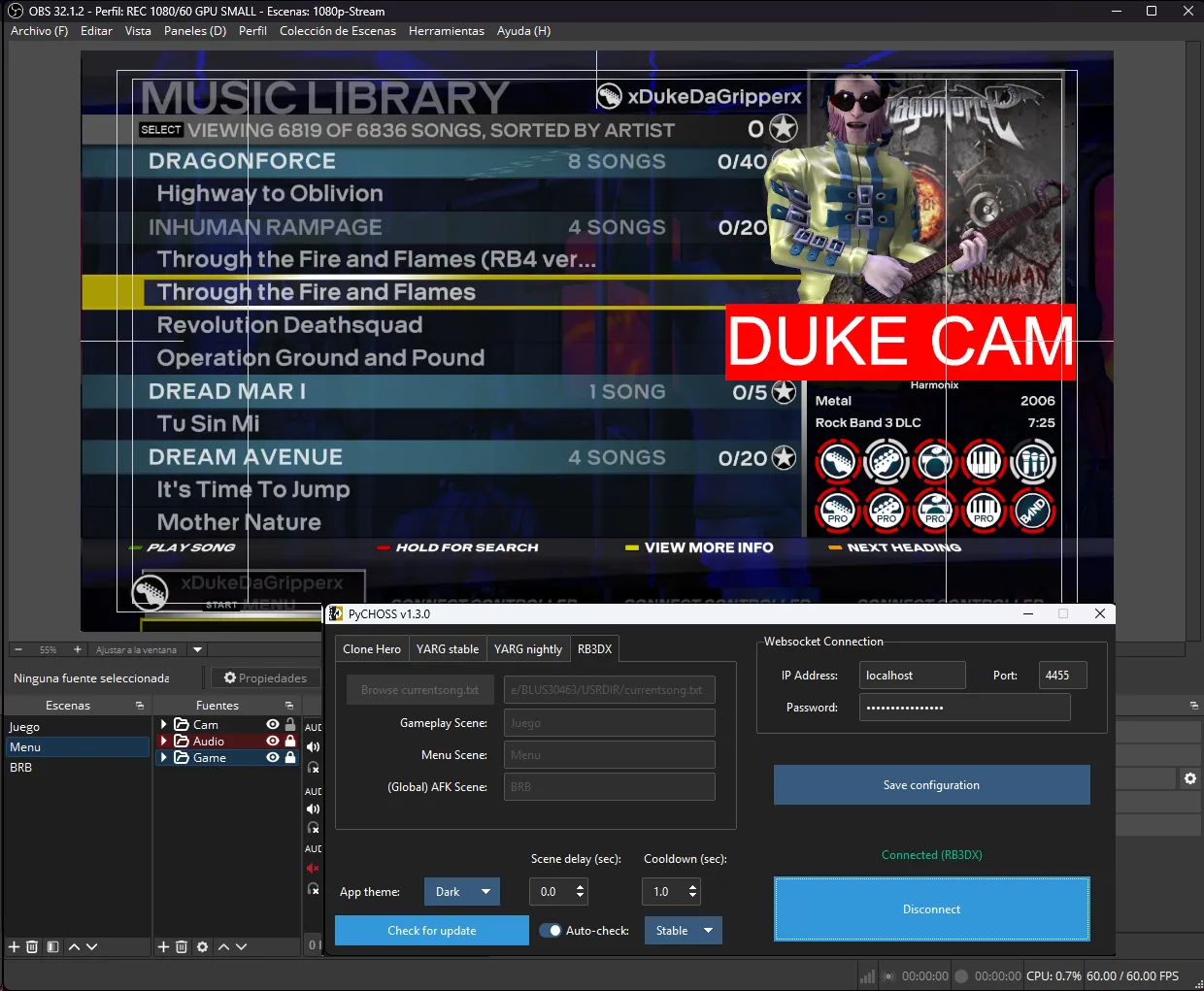Switch to the YARG stable tab
The height and width of the screenshot is (991, 1204).
(448, 649)
